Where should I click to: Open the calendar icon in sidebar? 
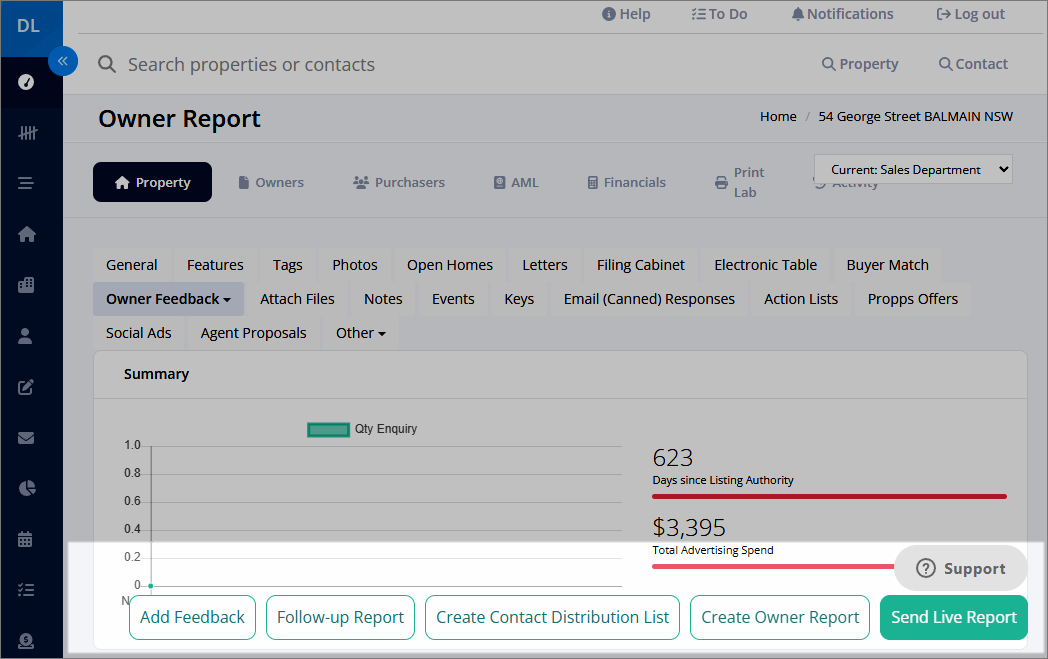click(x=26, y=538)
